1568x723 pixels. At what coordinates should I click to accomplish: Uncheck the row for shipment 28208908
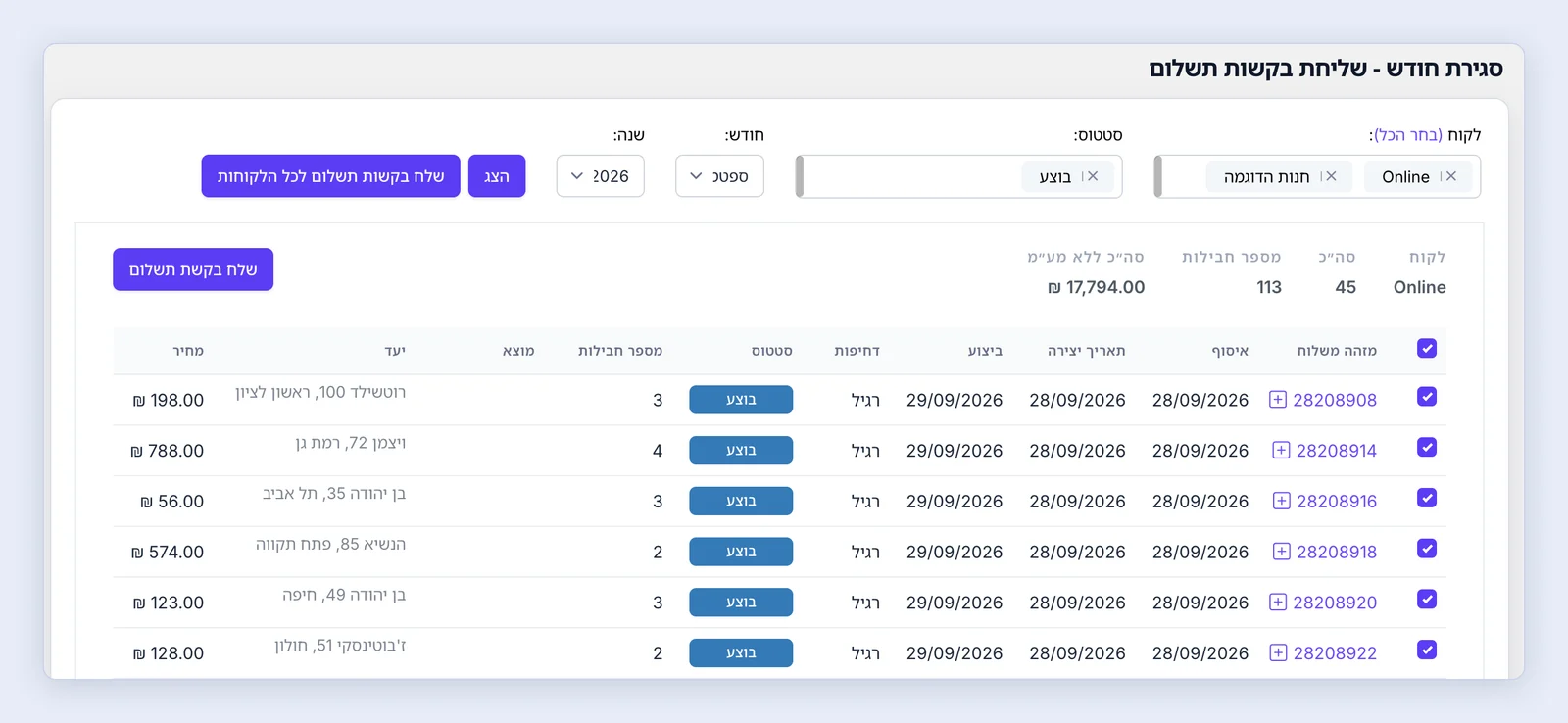(x=1427, y=397)
